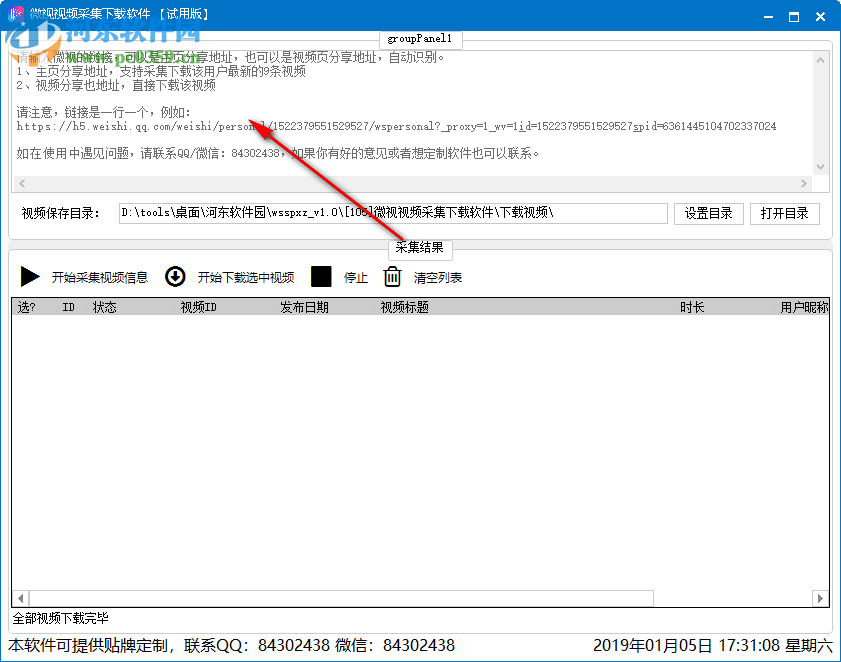Screen dimensions: 841x662
Task: Maximize the window
Action: (794, 17)
